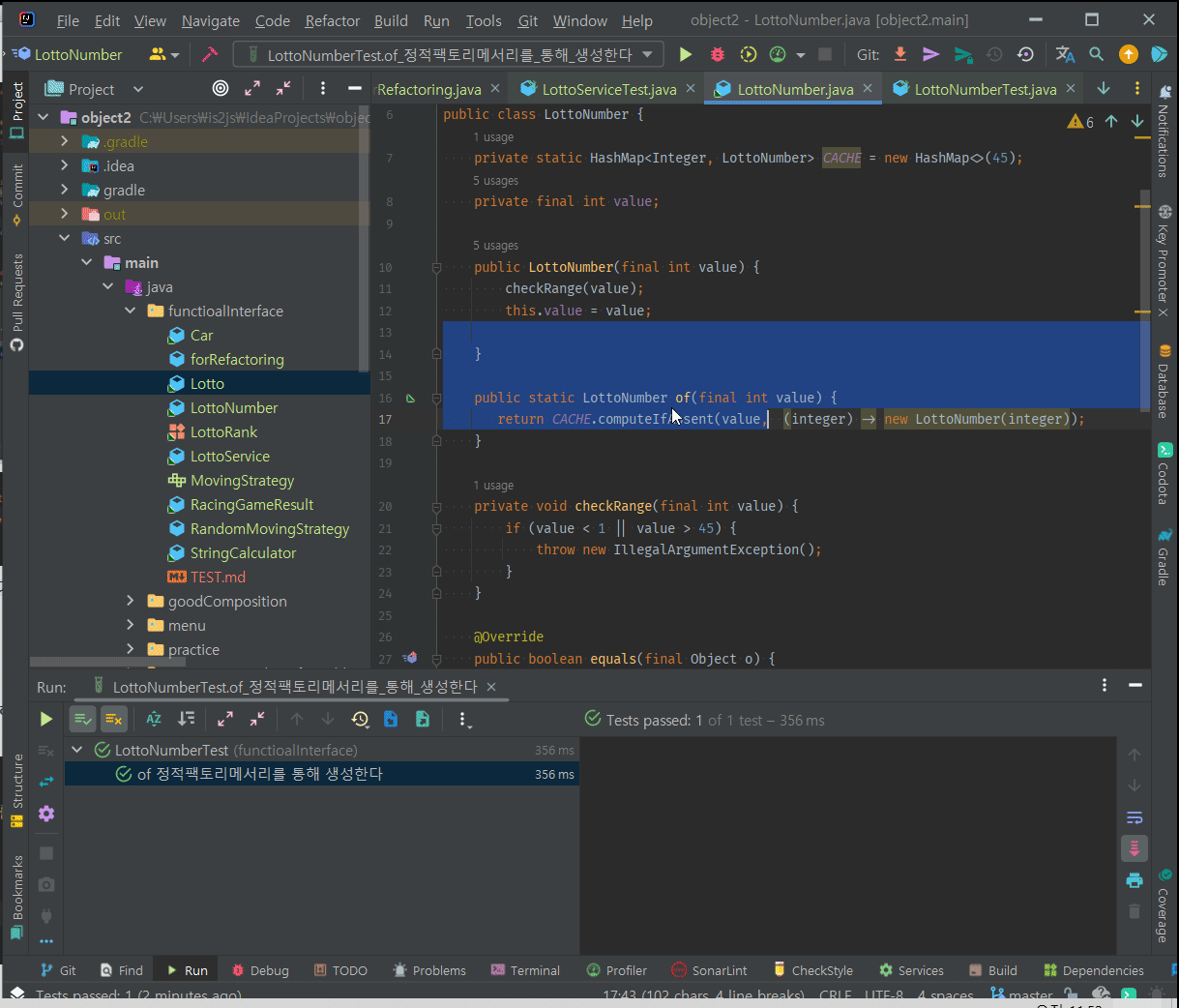Screen dimensions: 1179x1008
Task: Open the Terminal tool window
Action: point(525,970)
